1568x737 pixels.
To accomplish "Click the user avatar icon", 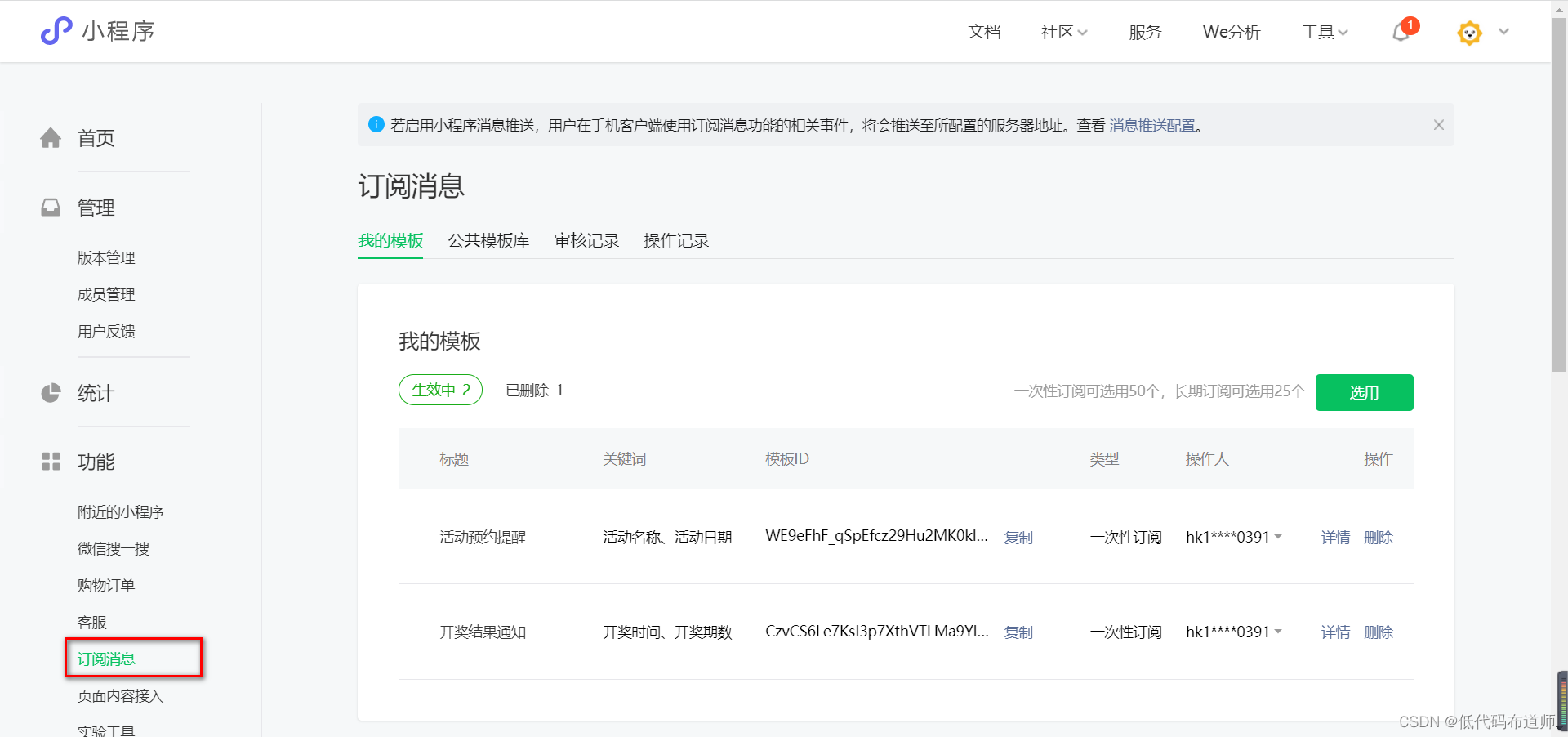I will [1469, 33].
